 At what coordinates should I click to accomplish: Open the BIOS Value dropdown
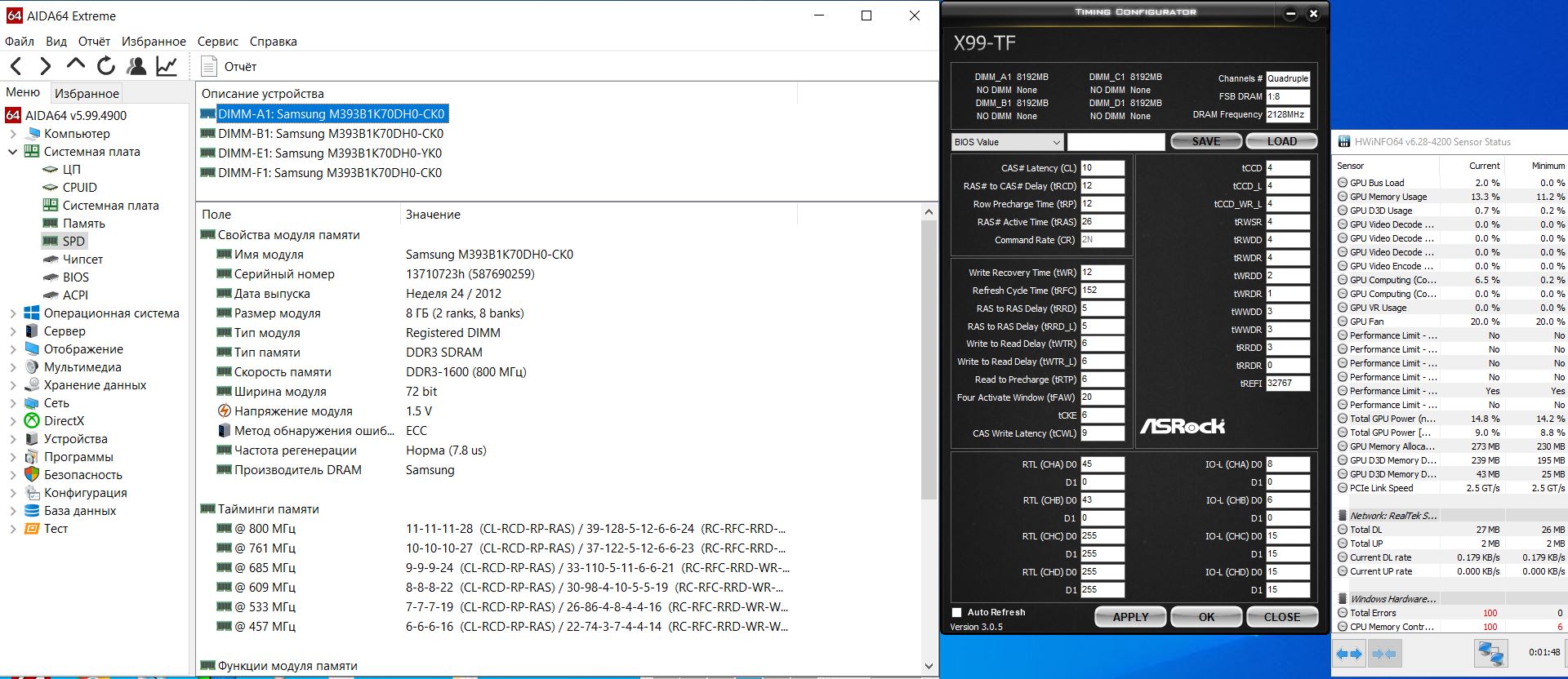point(1008,142)
